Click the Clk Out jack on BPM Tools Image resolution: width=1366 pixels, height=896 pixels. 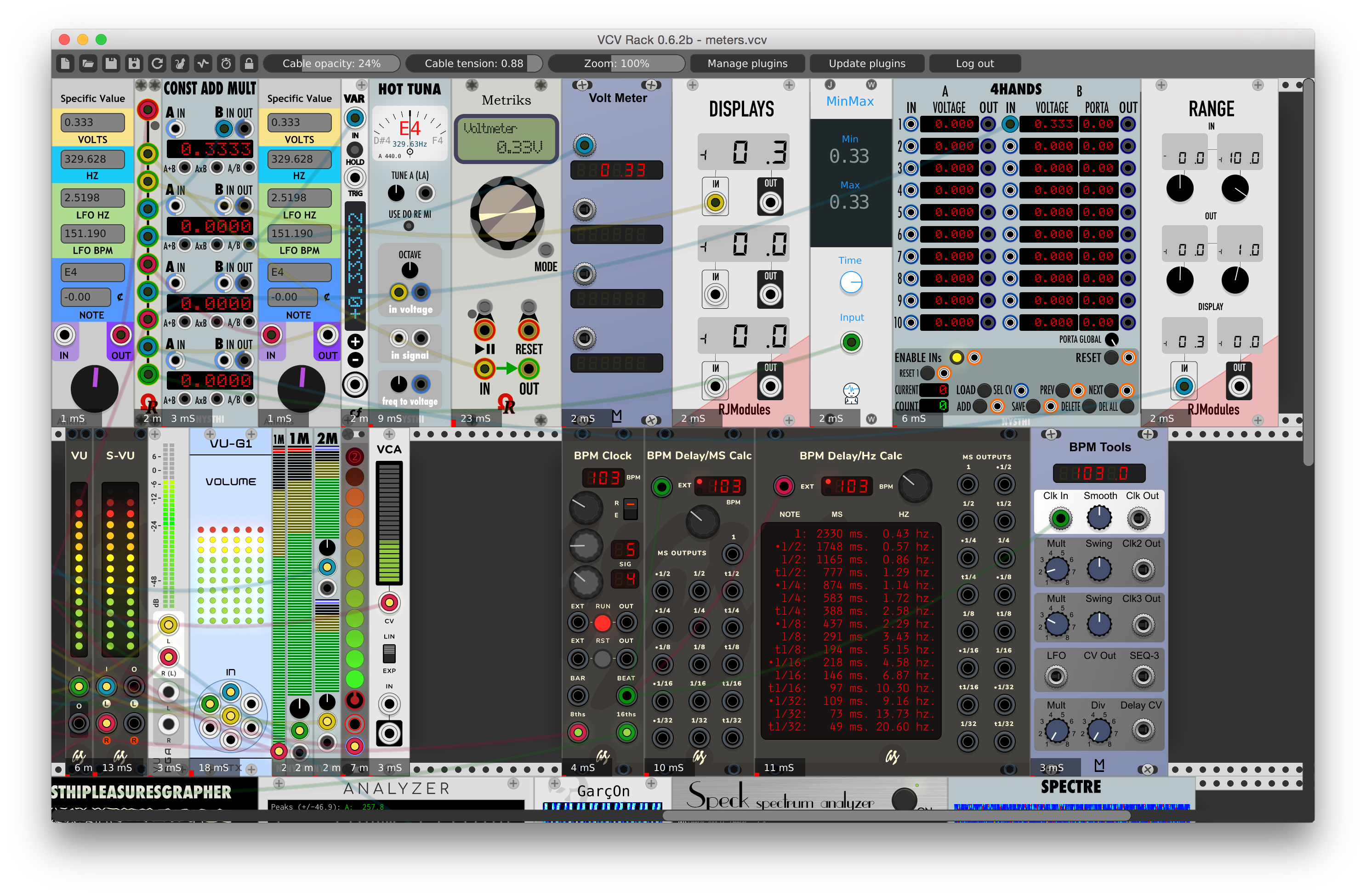tap(1139, 518)
